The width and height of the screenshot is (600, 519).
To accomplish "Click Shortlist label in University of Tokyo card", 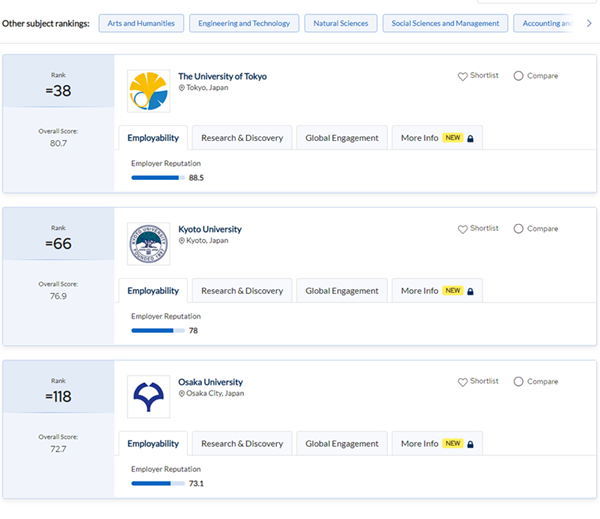I will 484,75.
